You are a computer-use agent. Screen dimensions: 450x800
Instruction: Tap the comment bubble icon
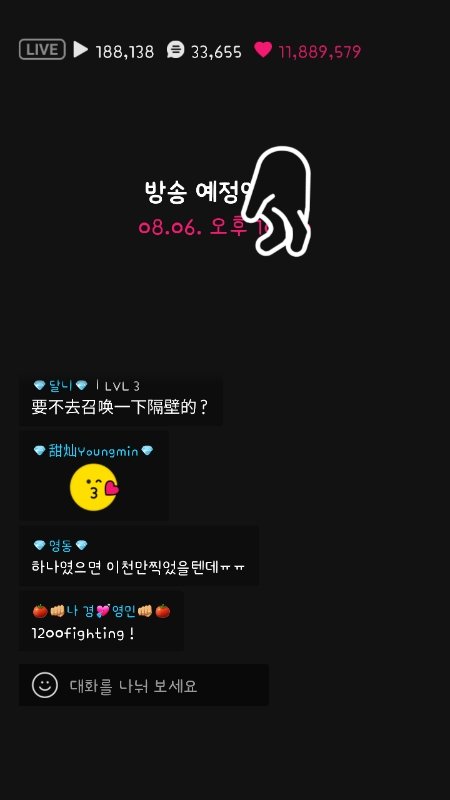(175, 50)
